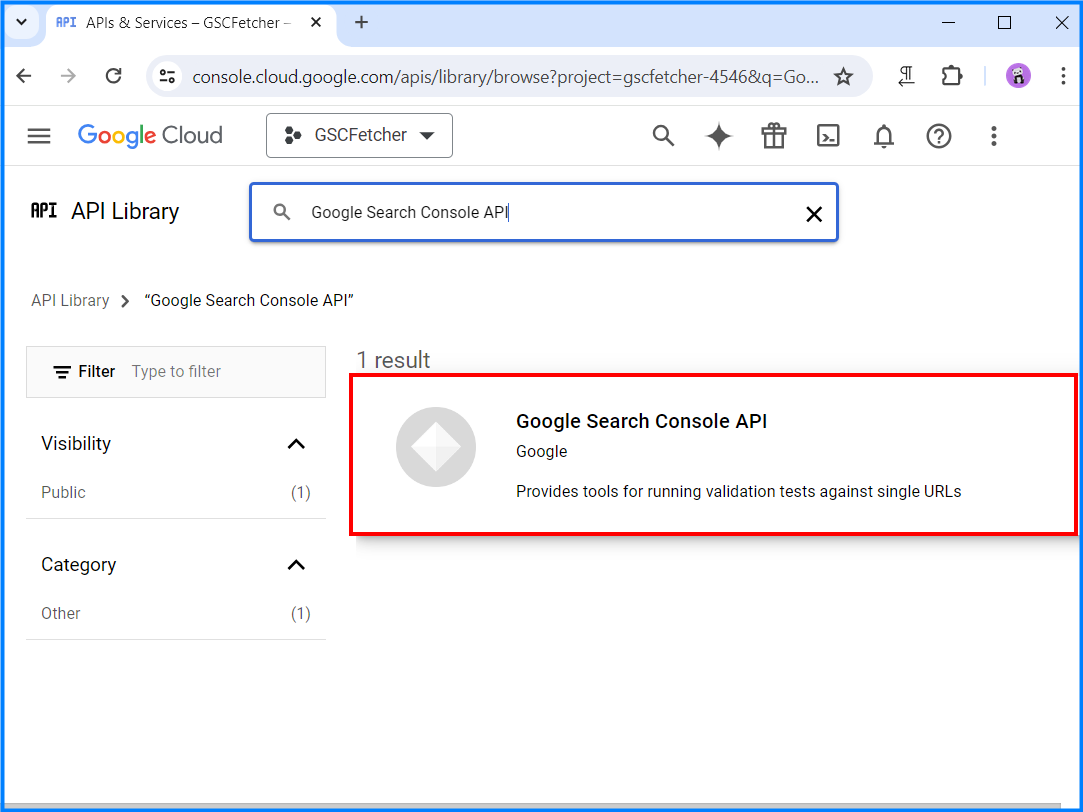
Task: Open the Google Cloud help menu
Action: pos(938,136)
